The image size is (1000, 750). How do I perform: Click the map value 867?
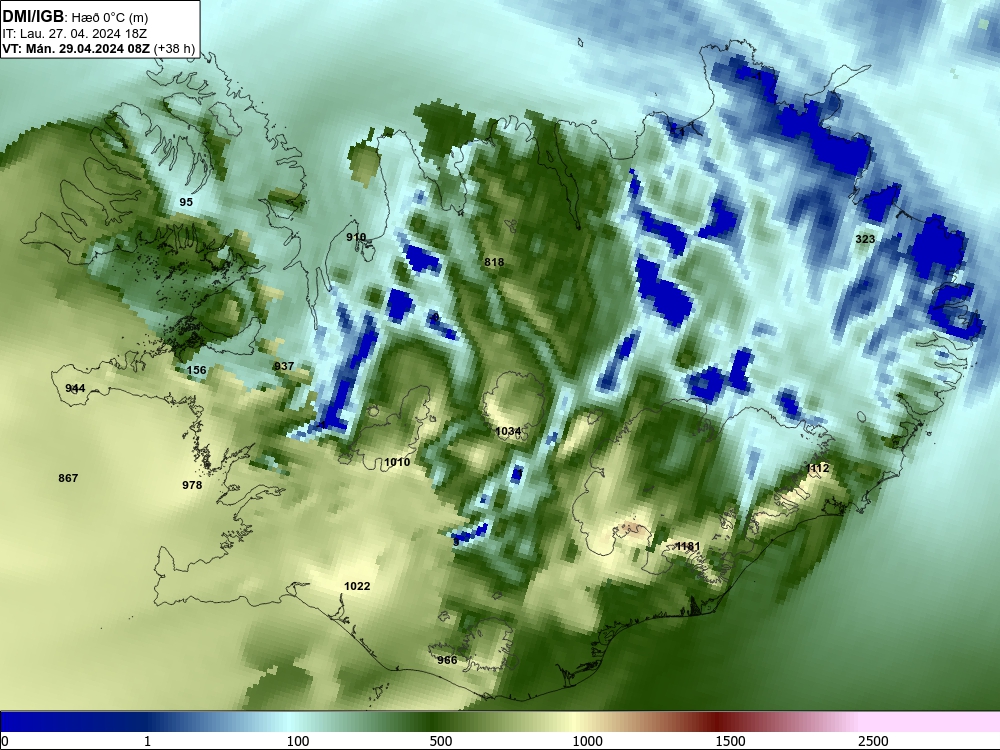pos(68,478)
